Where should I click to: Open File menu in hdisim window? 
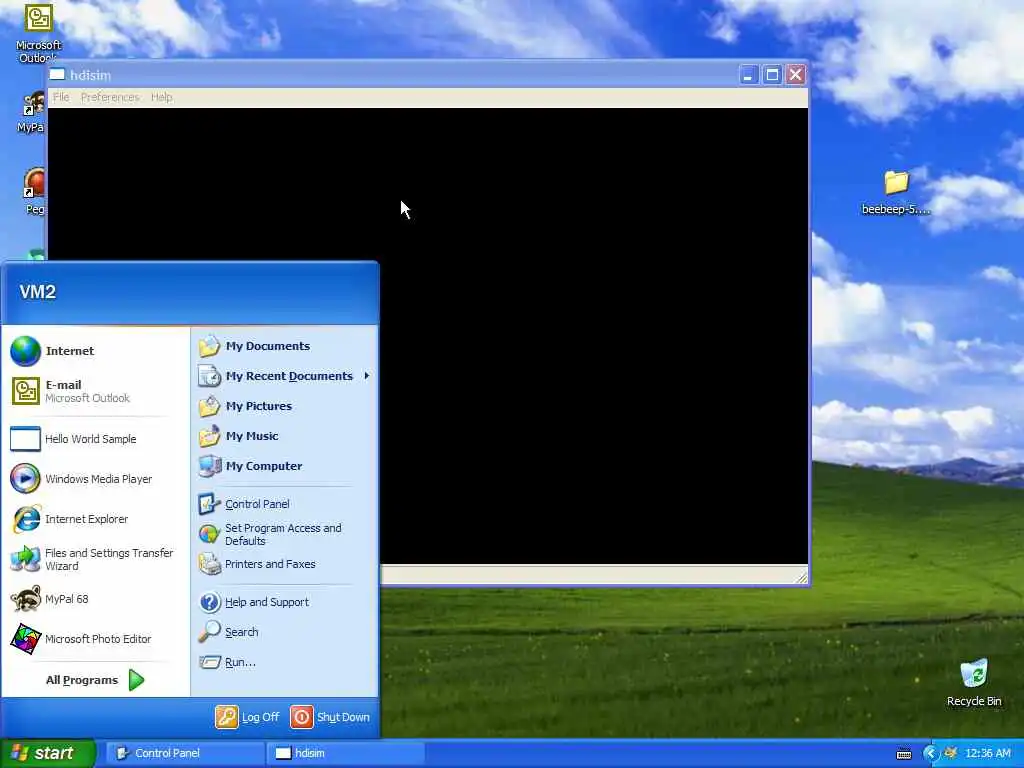pos(61,97)
